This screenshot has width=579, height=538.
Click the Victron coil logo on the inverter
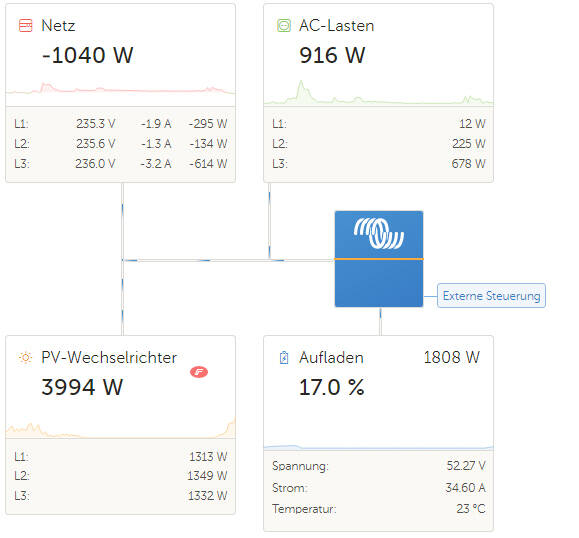tap(378, 233)
